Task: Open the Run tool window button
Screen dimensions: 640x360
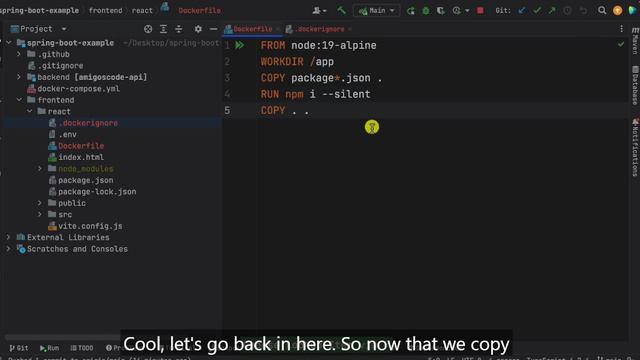Action: point(49,348)
